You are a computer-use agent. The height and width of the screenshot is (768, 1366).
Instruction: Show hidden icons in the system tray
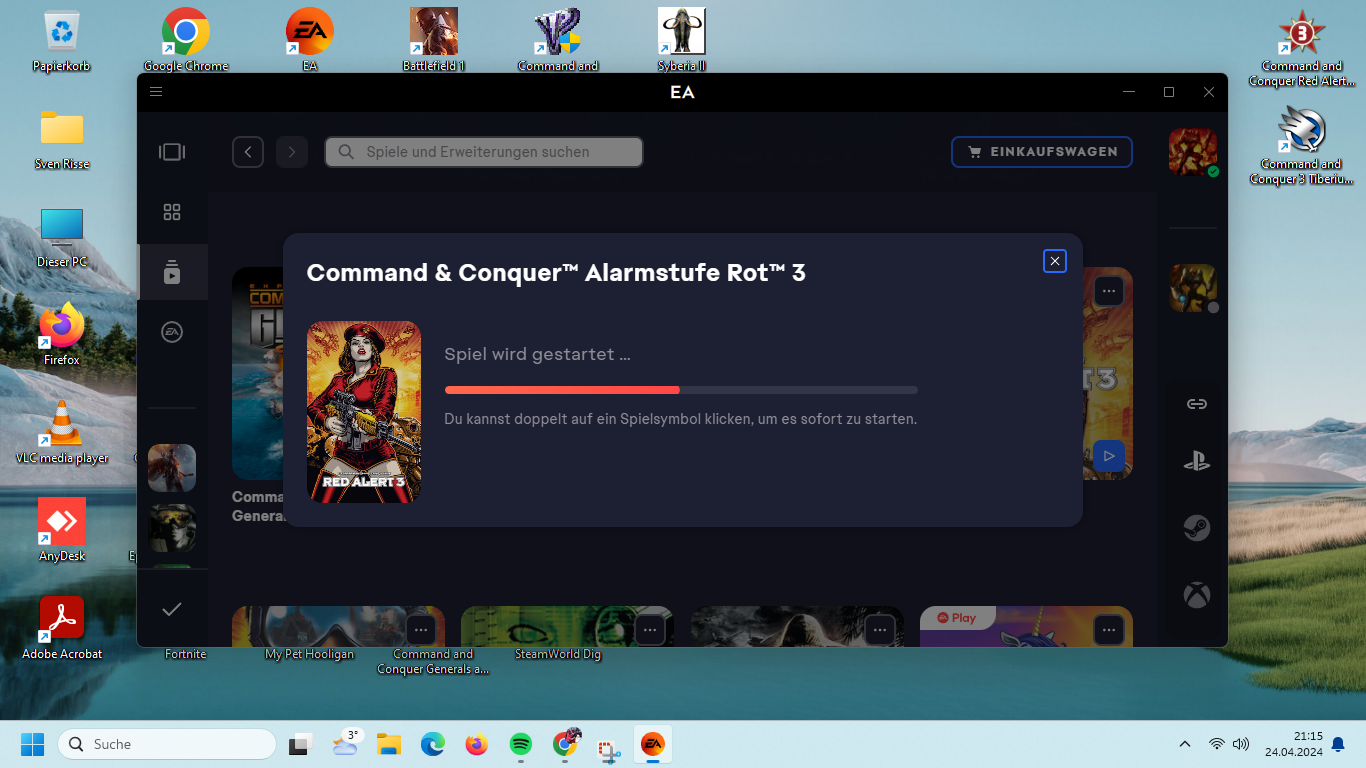coord(1185,744)
